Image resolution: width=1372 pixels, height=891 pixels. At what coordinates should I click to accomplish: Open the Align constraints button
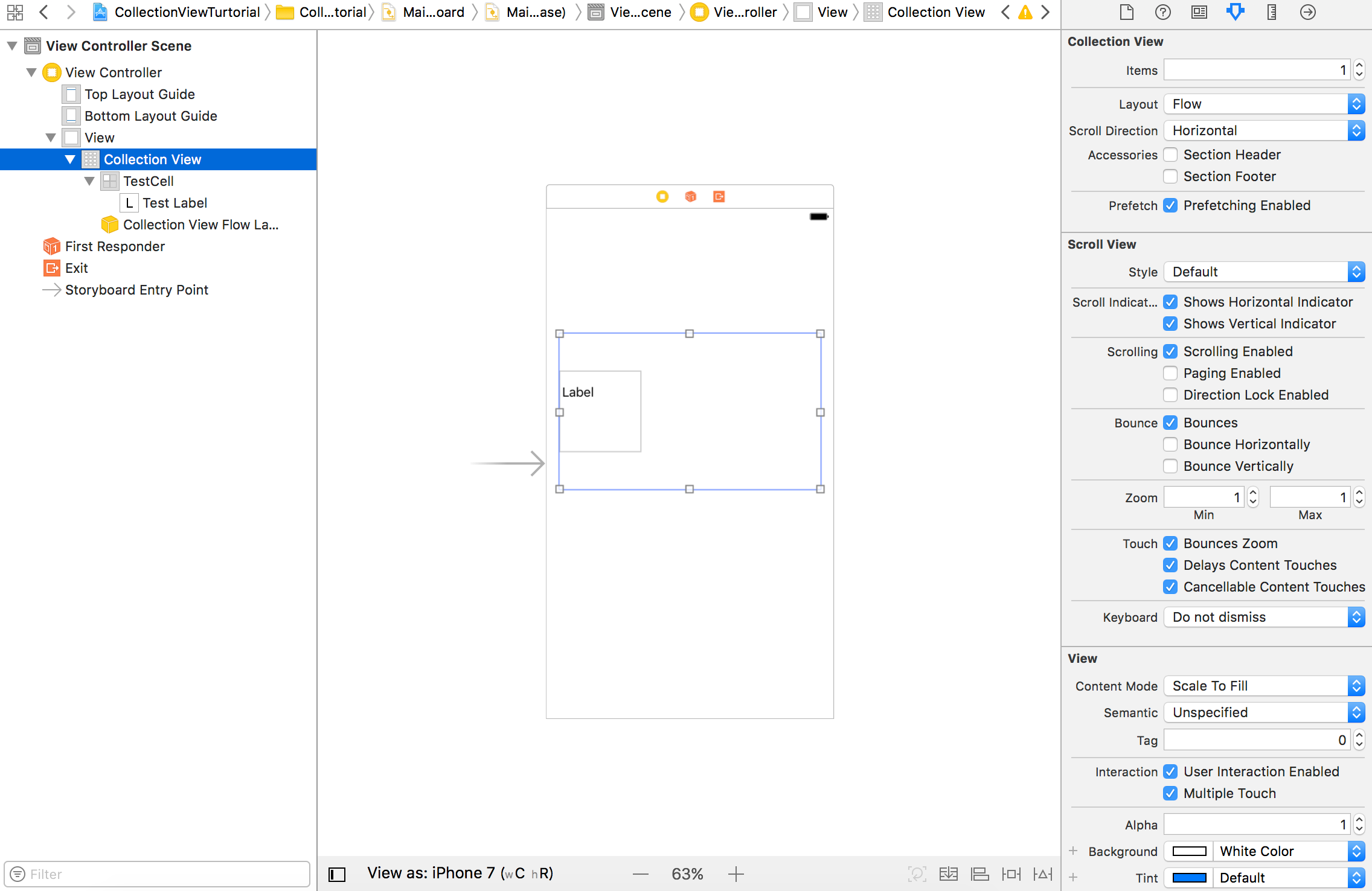(x=979, y=874)
